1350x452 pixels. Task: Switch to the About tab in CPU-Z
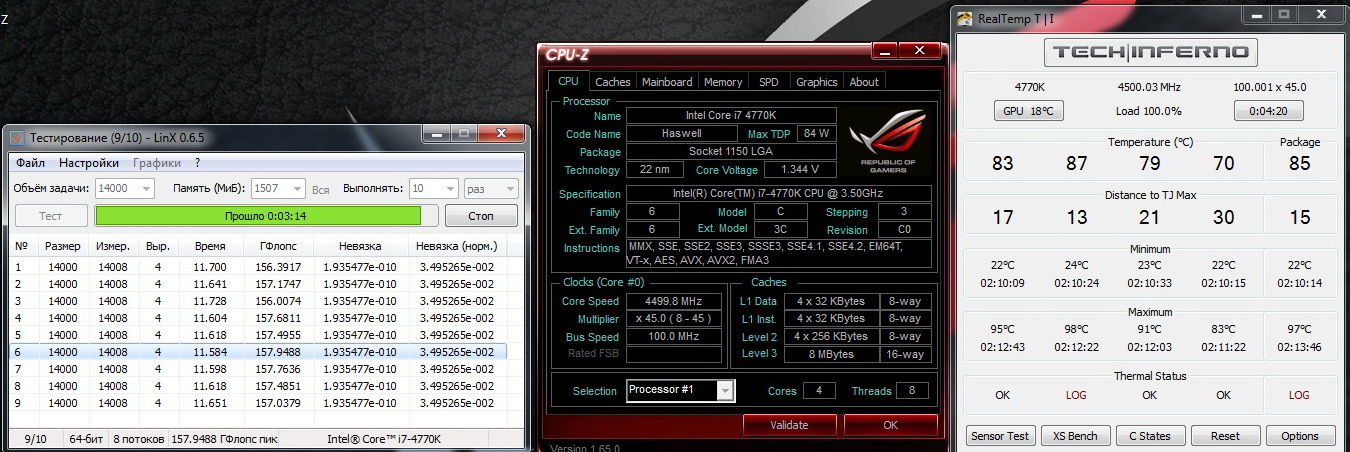[864, 82]
